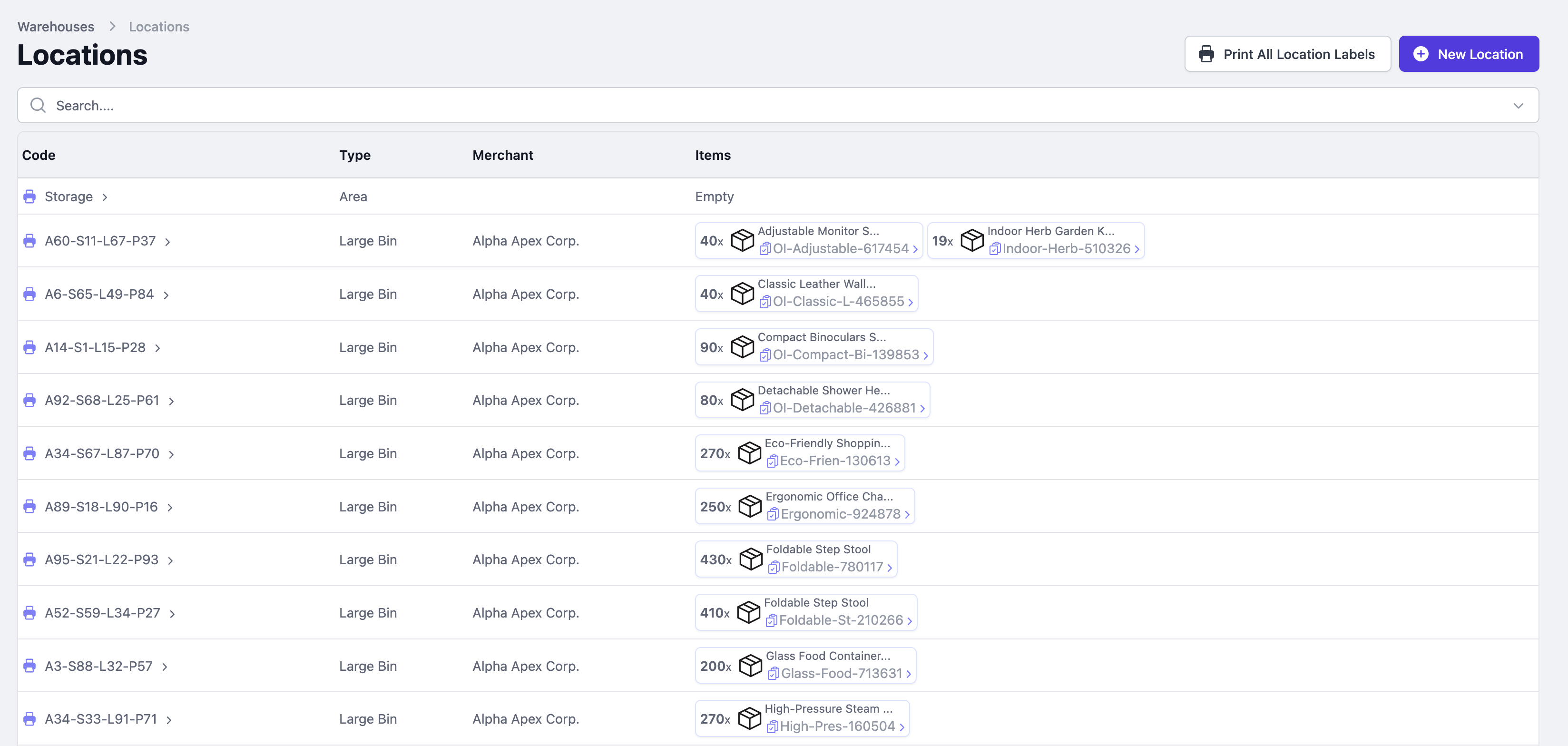Image resolution: width=1568 pixels, height=746 pixels.
Task: Expand location A89-S18-L90-P16 chevron
Action: click(x=170, y=507)
